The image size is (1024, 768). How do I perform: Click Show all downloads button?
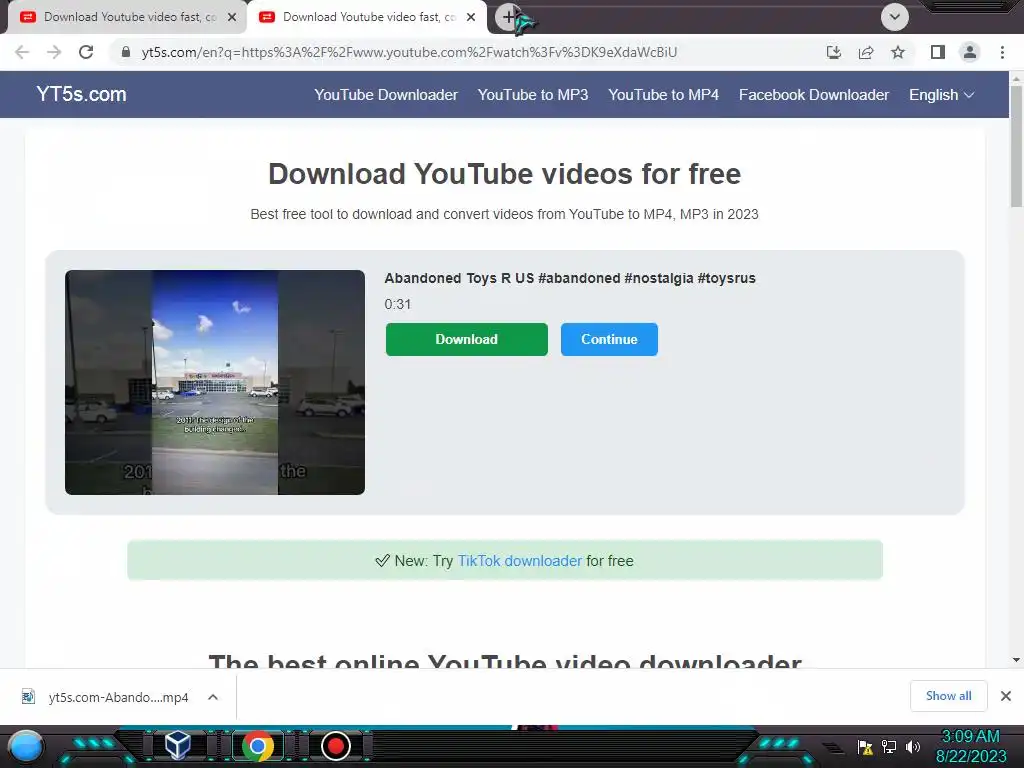click(948, 696)
